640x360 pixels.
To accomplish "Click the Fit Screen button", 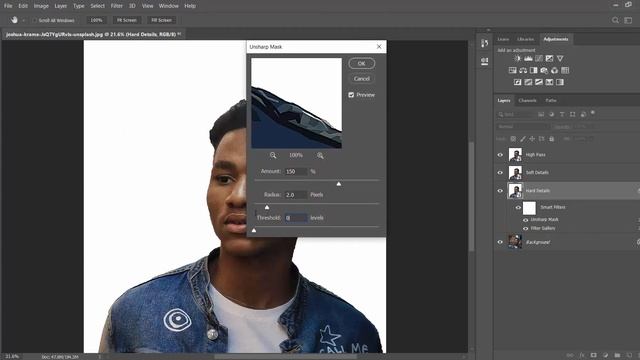I will (127, 20).
